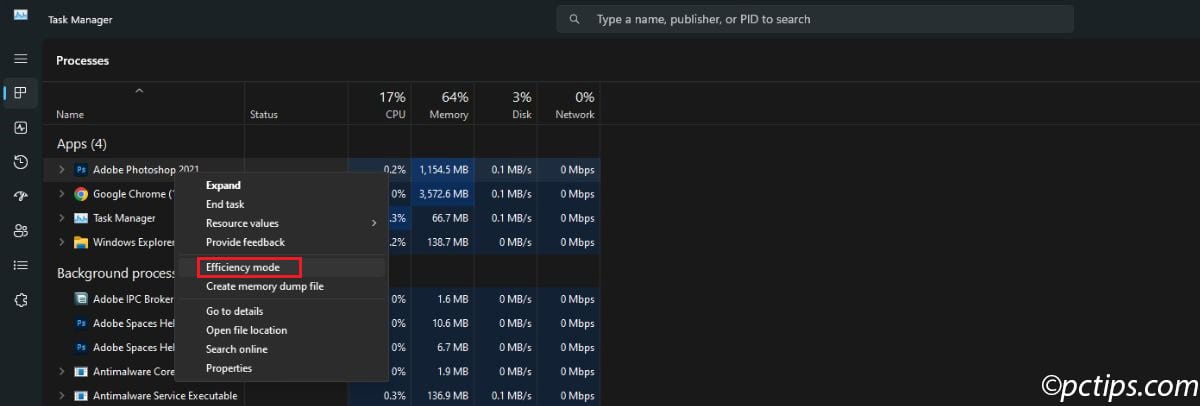Select the Processes sidebar icon
The width and height of the screenshot is (1200, 406).
tap(20, 93)
